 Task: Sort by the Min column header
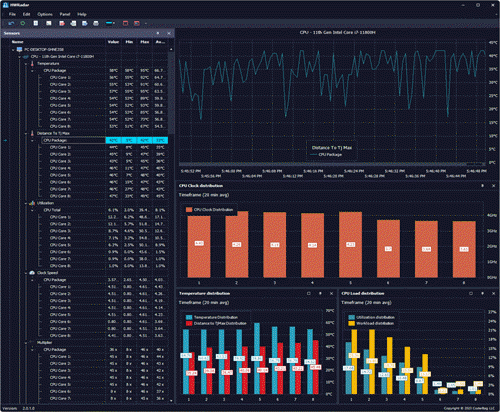[129, 42]
